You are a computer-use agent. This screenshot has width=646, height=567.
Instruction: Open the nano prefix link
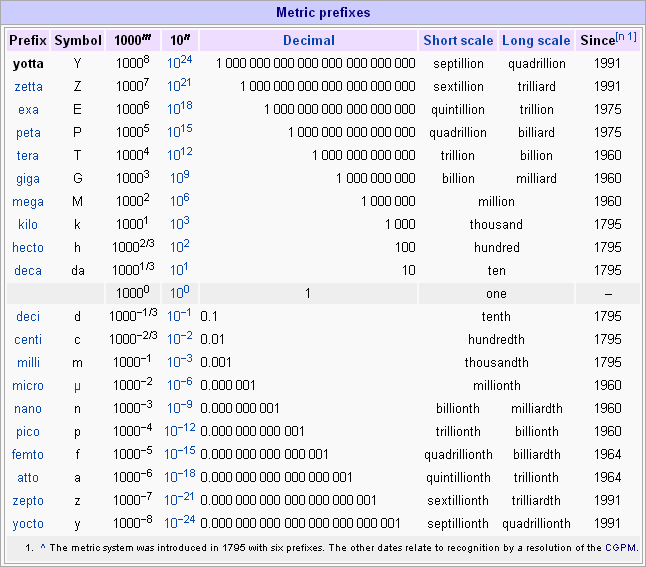tap(28, 409)
